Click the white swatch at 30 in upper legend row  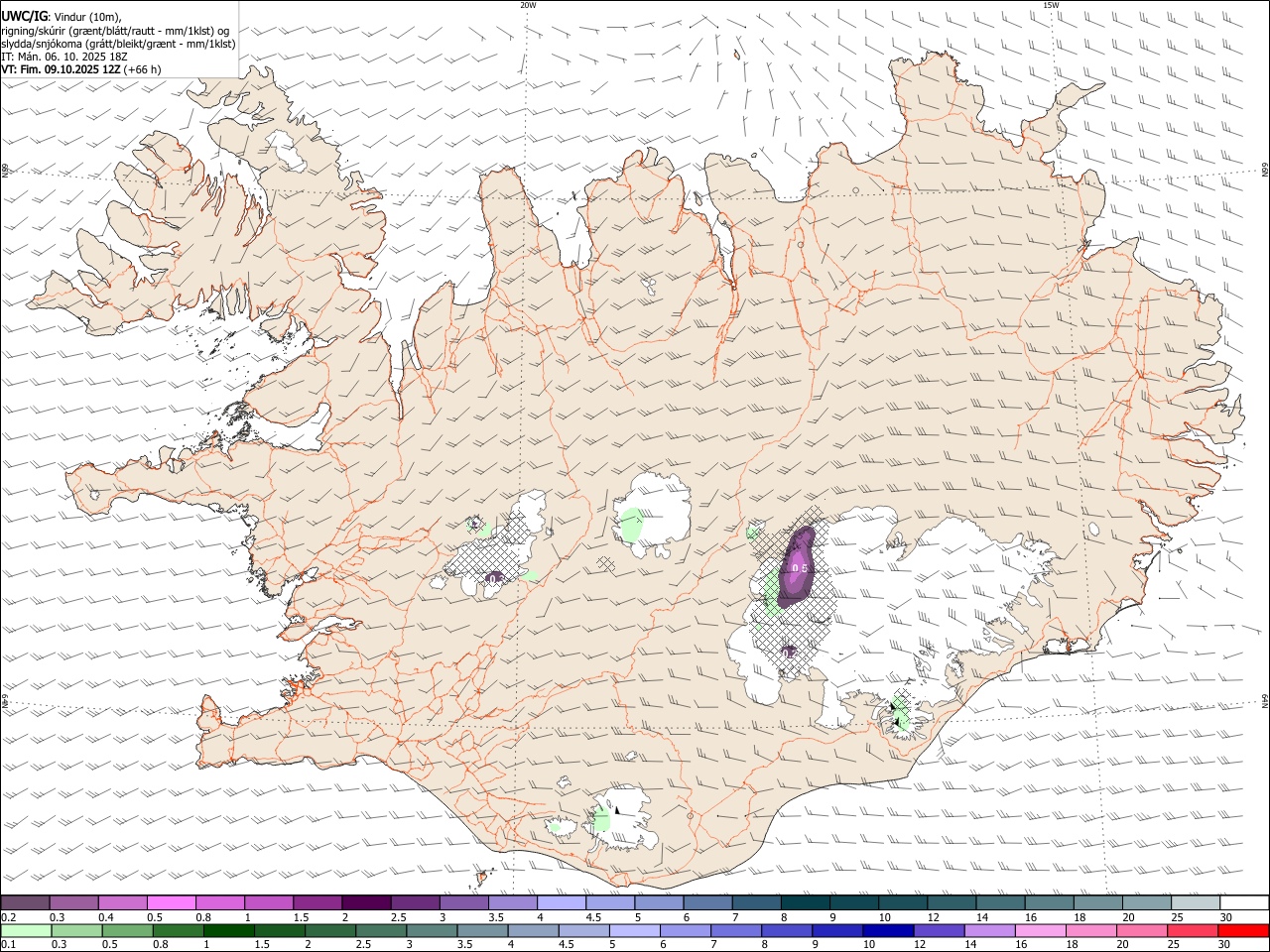pyautogui.click(x=1245, y=902)
